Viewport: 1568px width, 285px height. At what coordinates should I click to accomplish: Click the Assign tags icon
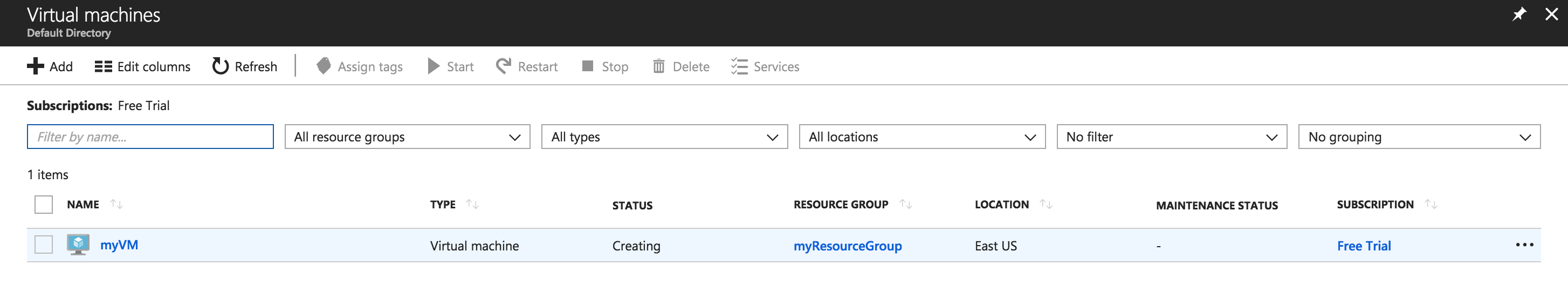[324, 66]
